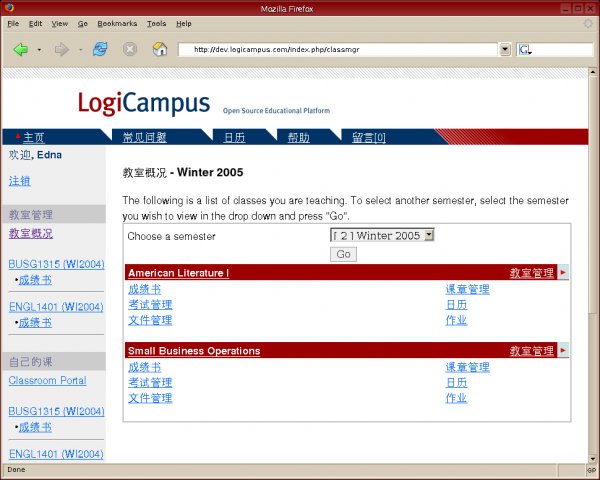This screenshot has width=600, height=480.
Task: Open 成绩书 under Small Business Operations
Action: point(144,367)
